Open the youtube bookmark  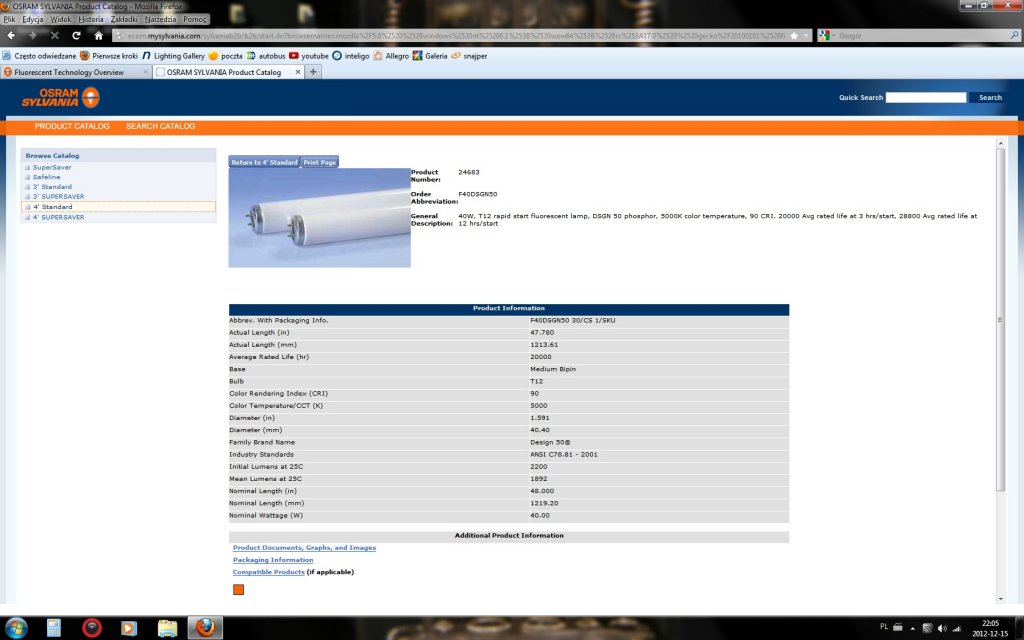click(309, 56)
